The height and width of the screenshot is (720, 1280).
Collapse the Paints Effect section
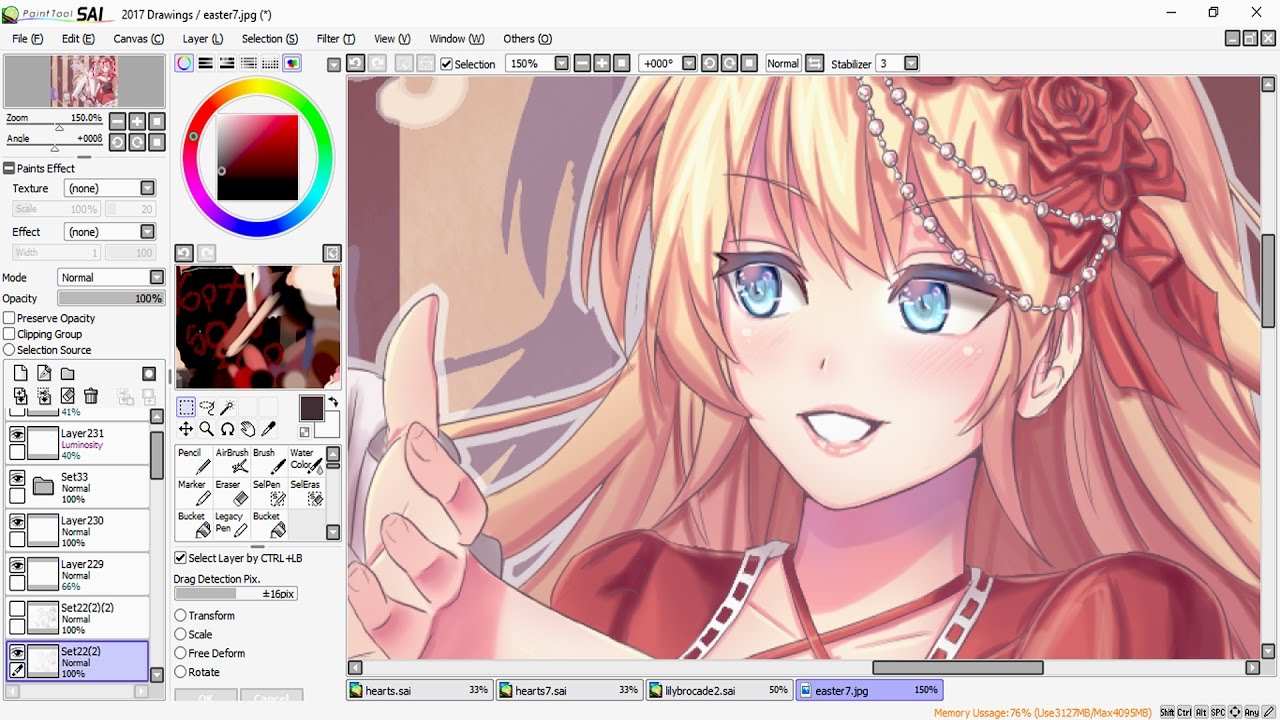(9, 168)
